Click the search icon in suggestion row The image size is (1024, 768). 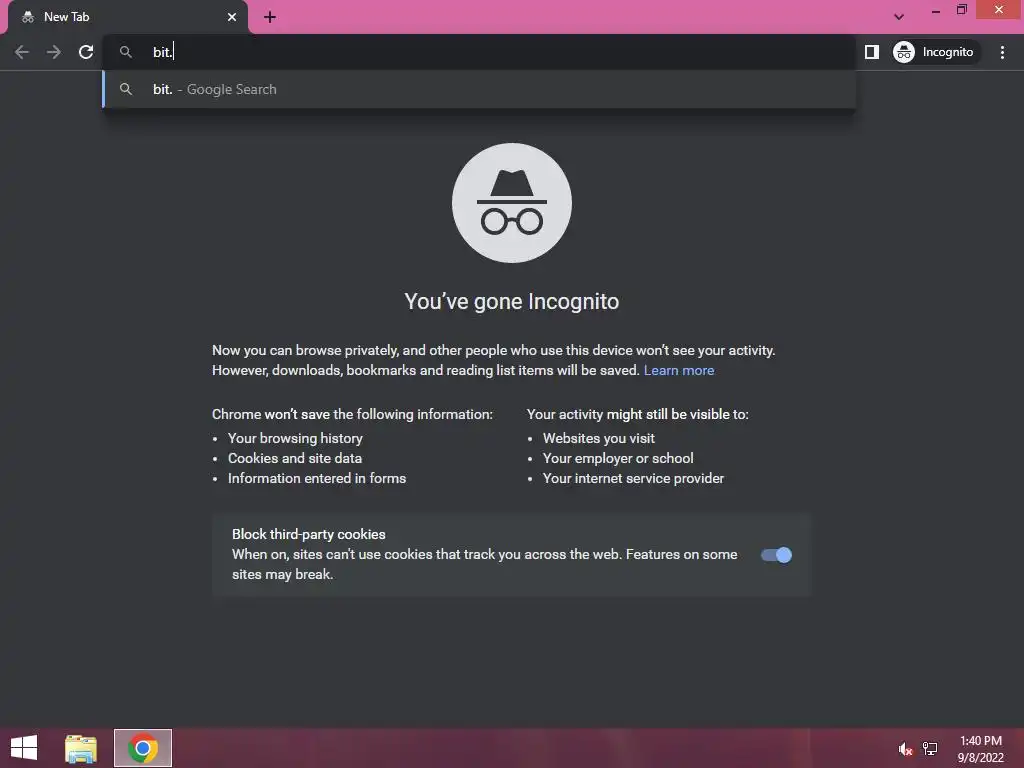tap(126, 89)
